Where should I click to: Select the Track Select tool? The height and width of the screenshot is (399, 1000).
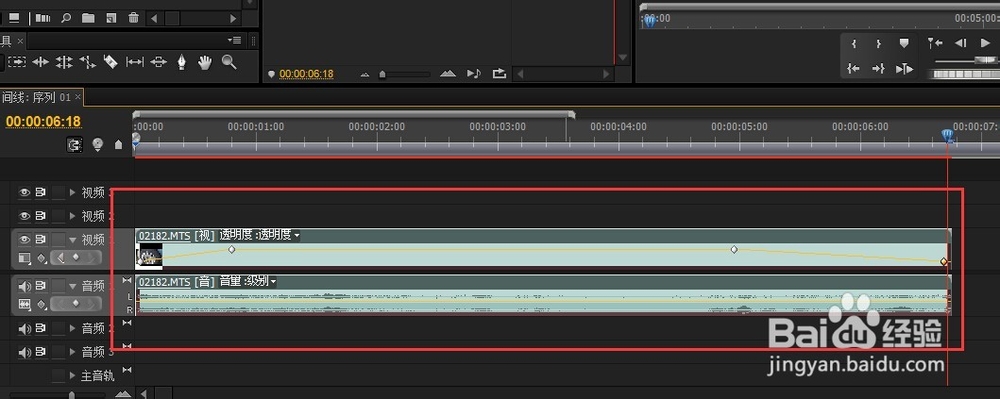click(17, 62)
